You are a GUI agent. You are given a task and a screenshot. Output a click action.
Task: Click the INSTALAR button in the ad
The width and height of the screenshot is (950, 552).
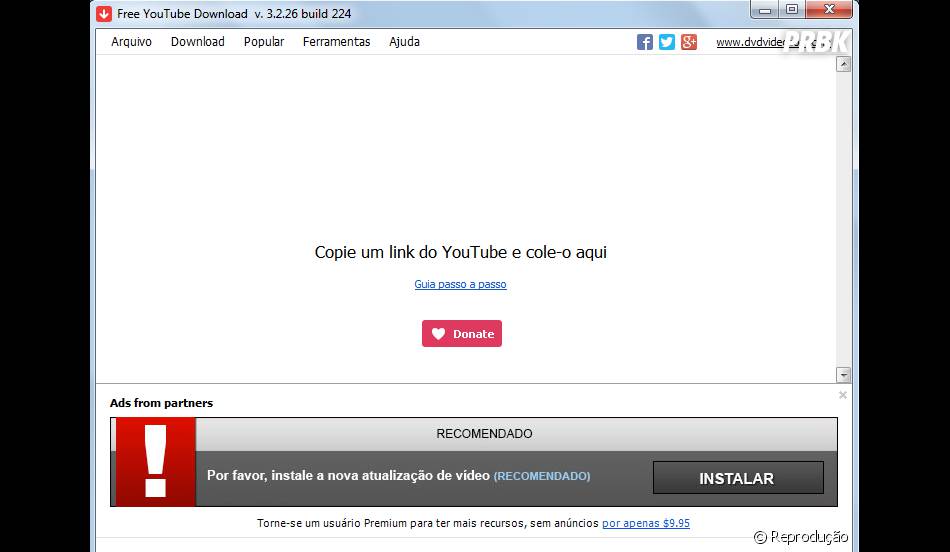coord(738,478)
